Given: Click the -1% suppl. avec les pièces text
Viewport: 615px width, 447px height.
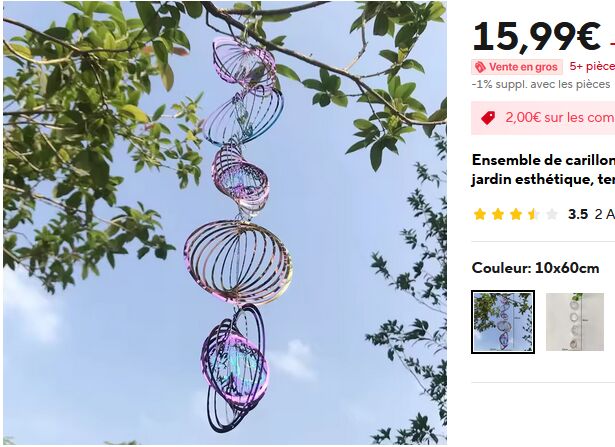Looking at the screenshot, I should tap(541, 84).
